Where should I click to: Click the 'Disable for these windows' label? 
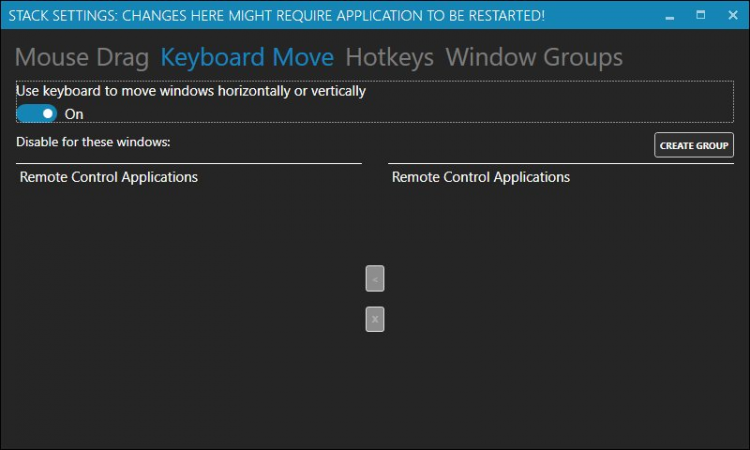[94, 142]
